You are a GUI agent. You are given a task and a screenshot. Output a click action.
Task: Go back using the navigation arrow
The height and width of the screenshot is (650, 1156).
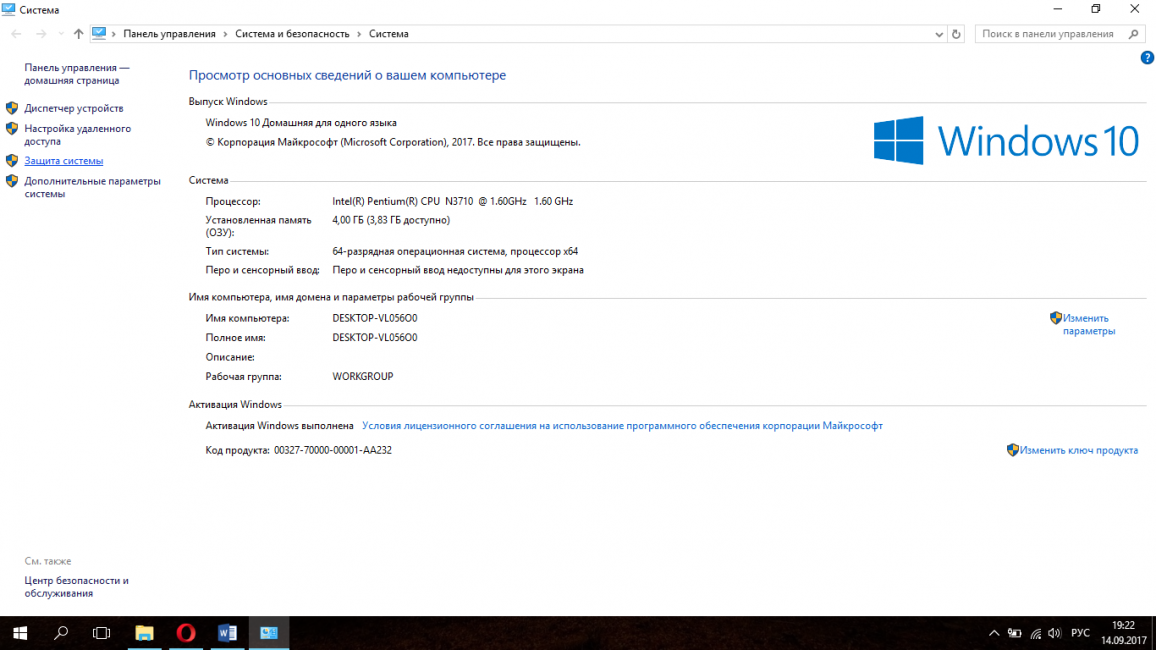(16, 34)
